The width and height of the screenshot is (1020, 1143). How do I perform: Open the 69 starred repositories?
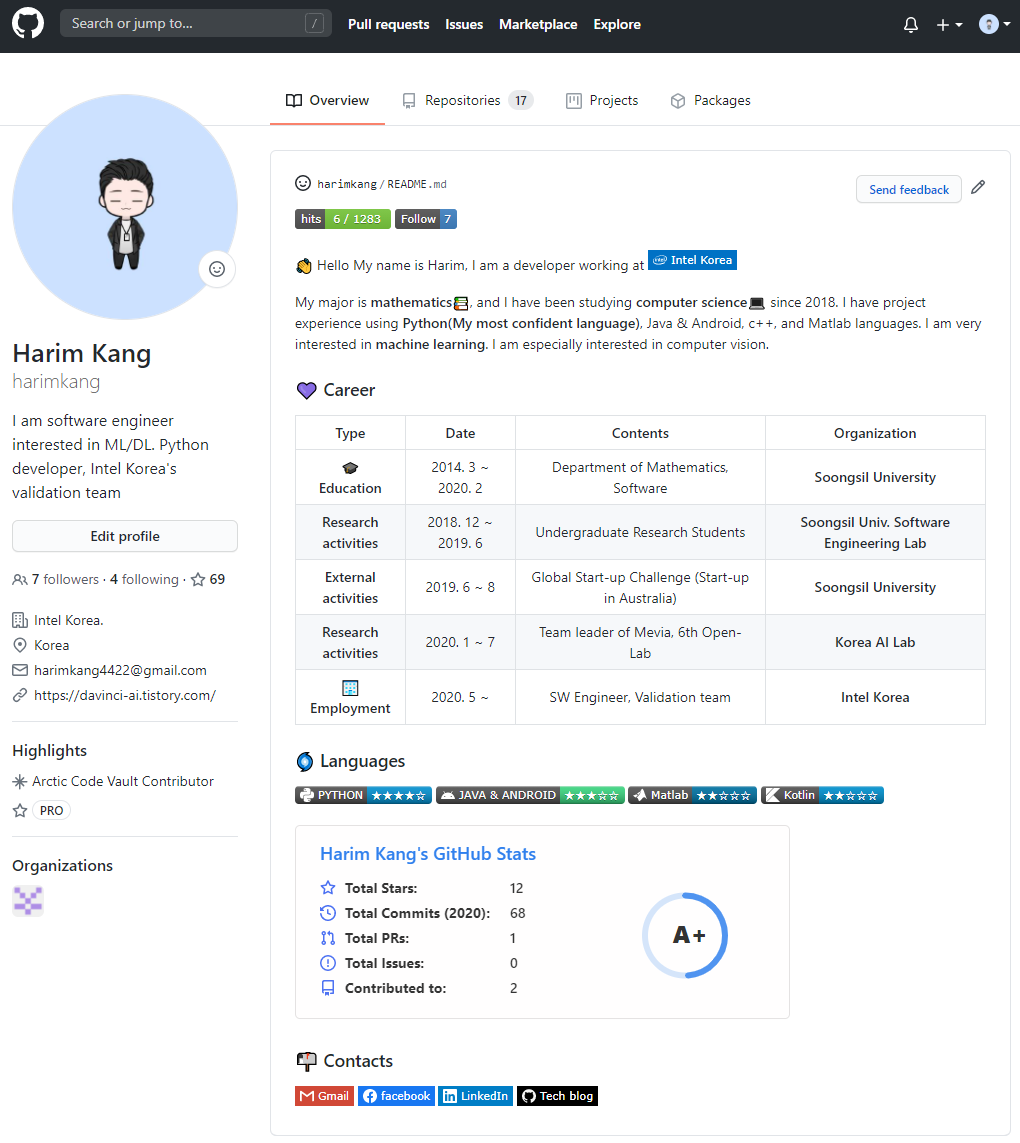(x=208, y=580)
